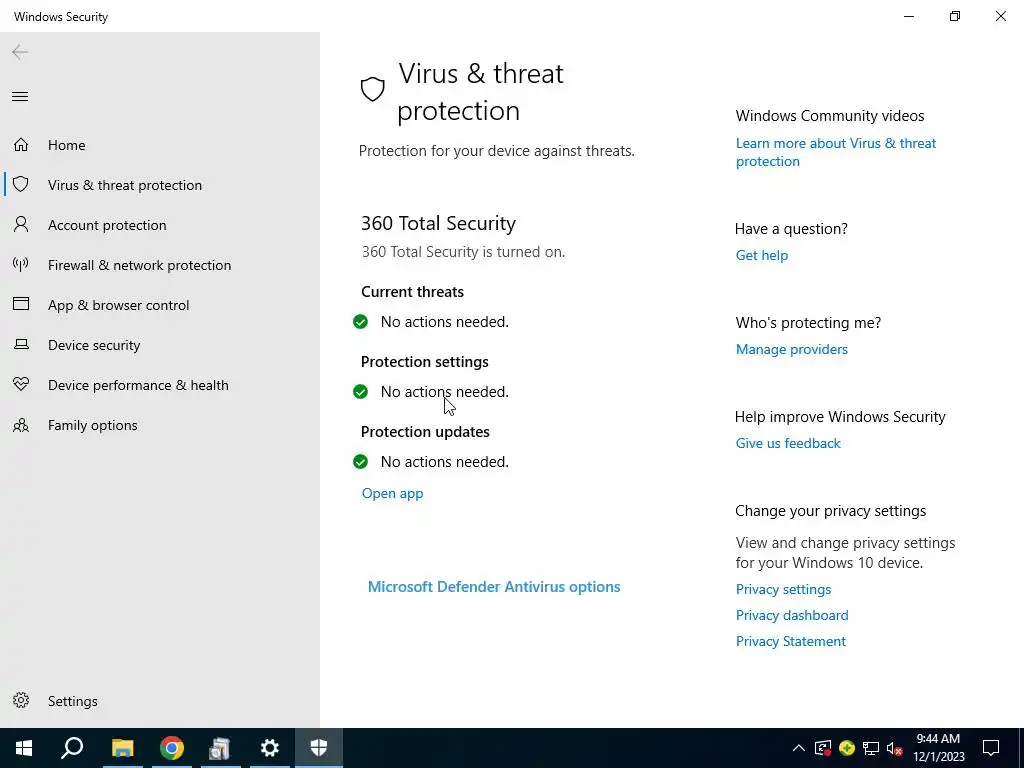The width and height of the screenshot is (1024, 768).
Task: Open Privacy settings link
Action: (x=783, y=589)
